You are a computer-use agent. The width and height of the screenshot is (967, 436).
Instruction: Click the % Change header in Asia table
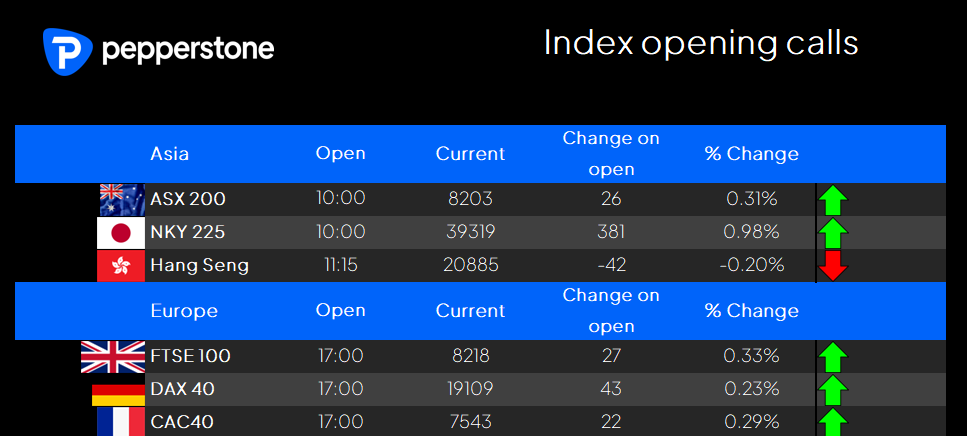[x=752, y=154]
